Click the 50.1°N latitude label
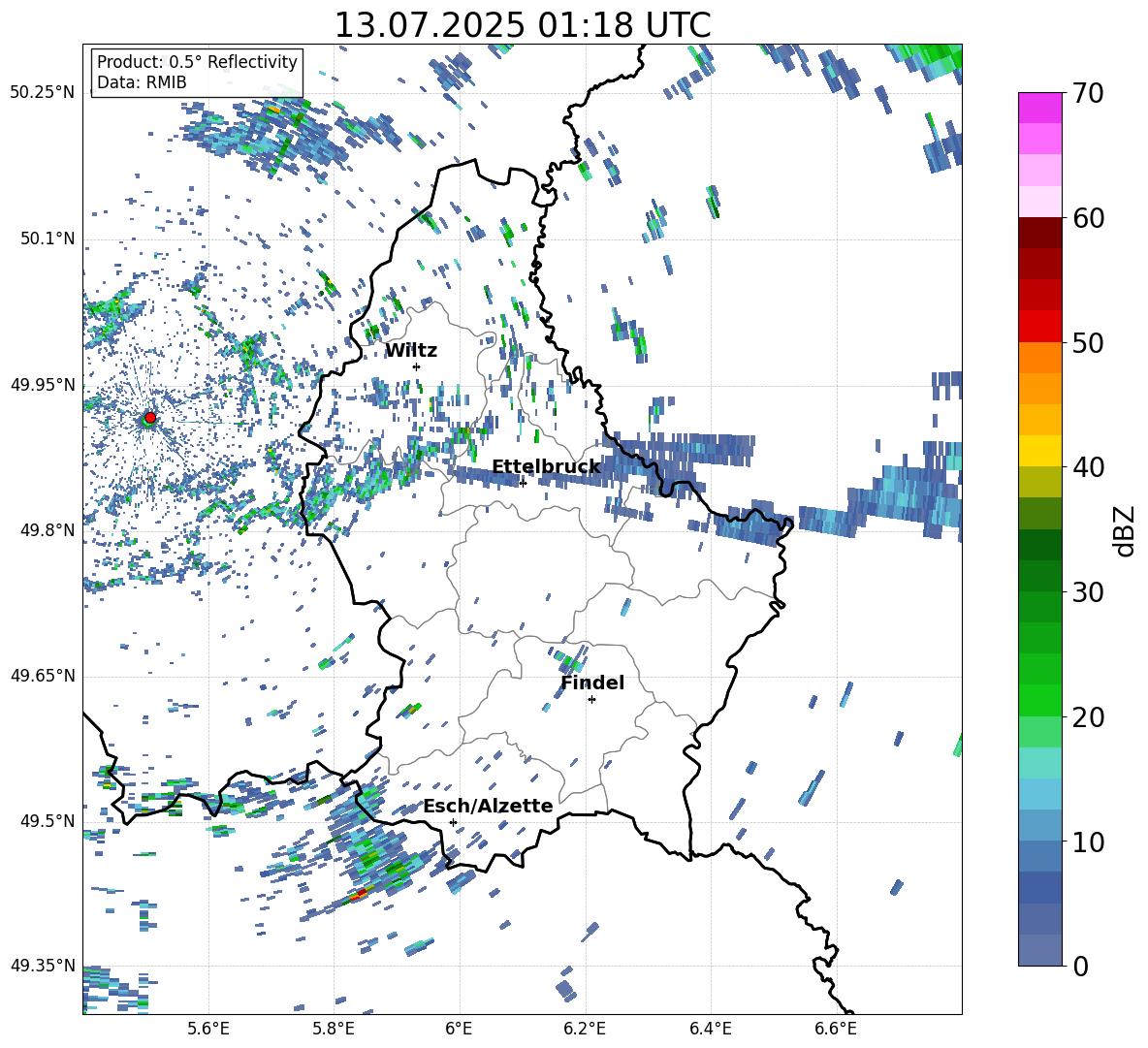The width and height of the screenshot is (1148, 1048). tap(48, 238)
